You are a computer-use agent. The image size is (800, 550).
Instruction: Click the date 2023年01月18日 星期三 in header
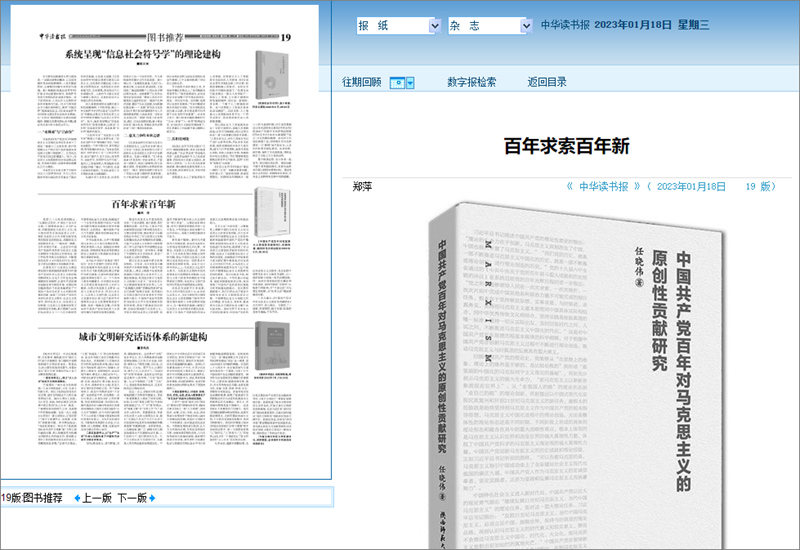point(652,25)
